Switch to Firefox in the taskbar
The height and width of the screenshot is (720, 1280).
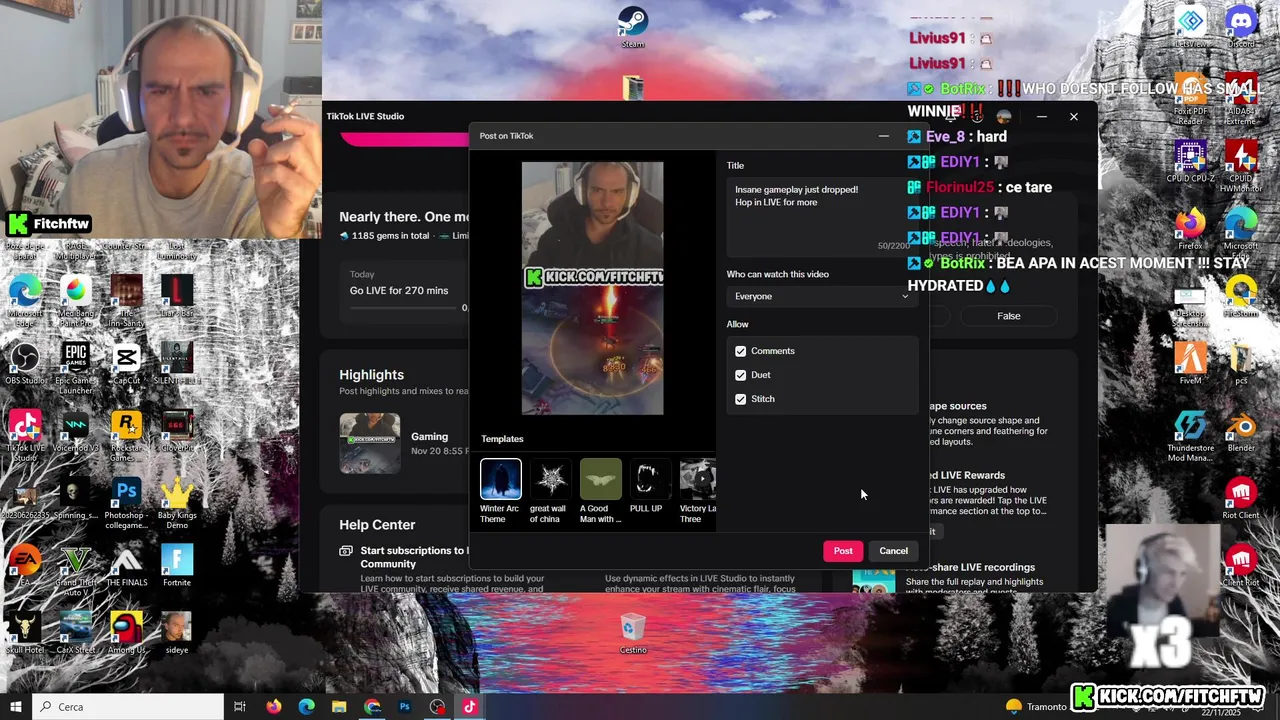273,707
